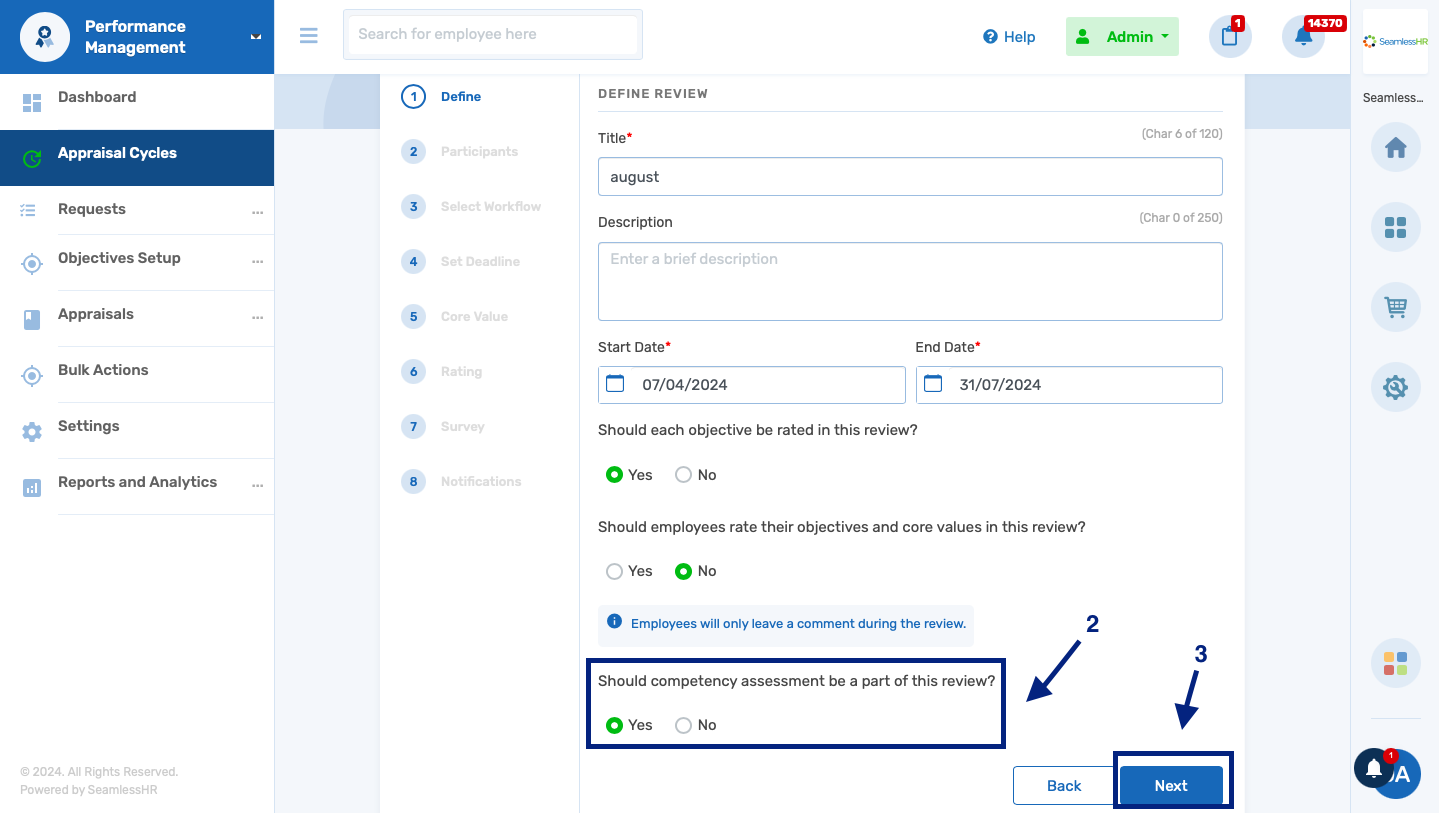Click the Back button
This screenshot has height=813, width=1439.
(x=1063, y=786)
